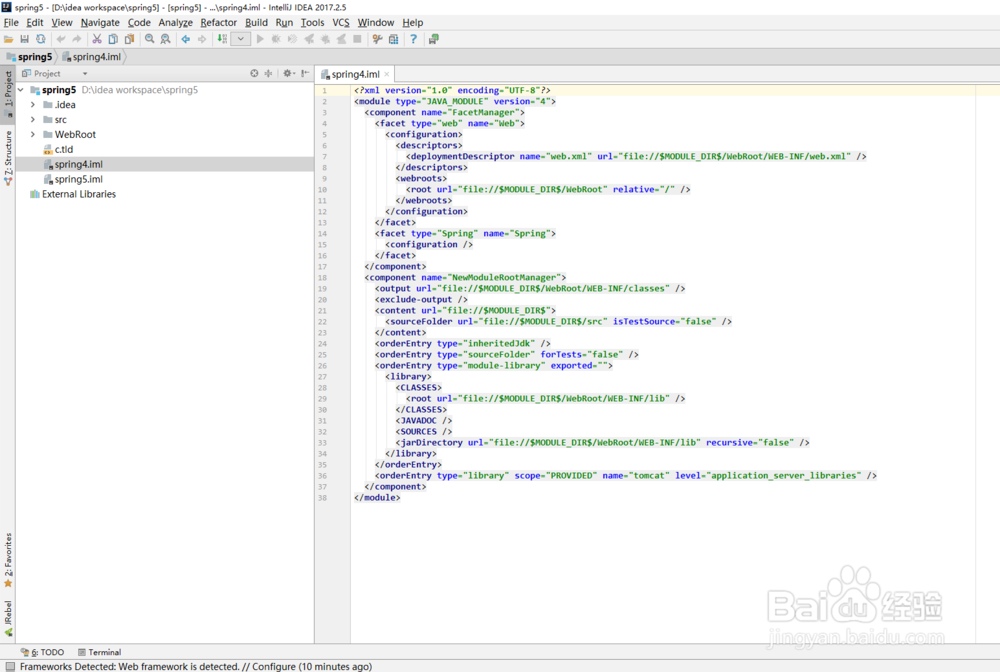Open Settings via the wrench icon
Image resolution: width=1000 pixels, height=672 pixels.
coord(378,40)
